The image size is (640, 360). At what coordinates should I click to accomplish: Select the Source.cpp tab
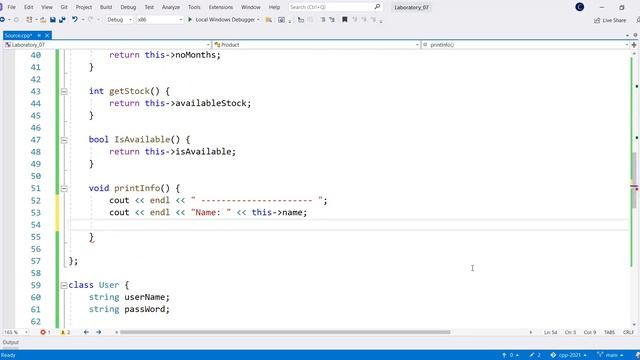point(18,36)
